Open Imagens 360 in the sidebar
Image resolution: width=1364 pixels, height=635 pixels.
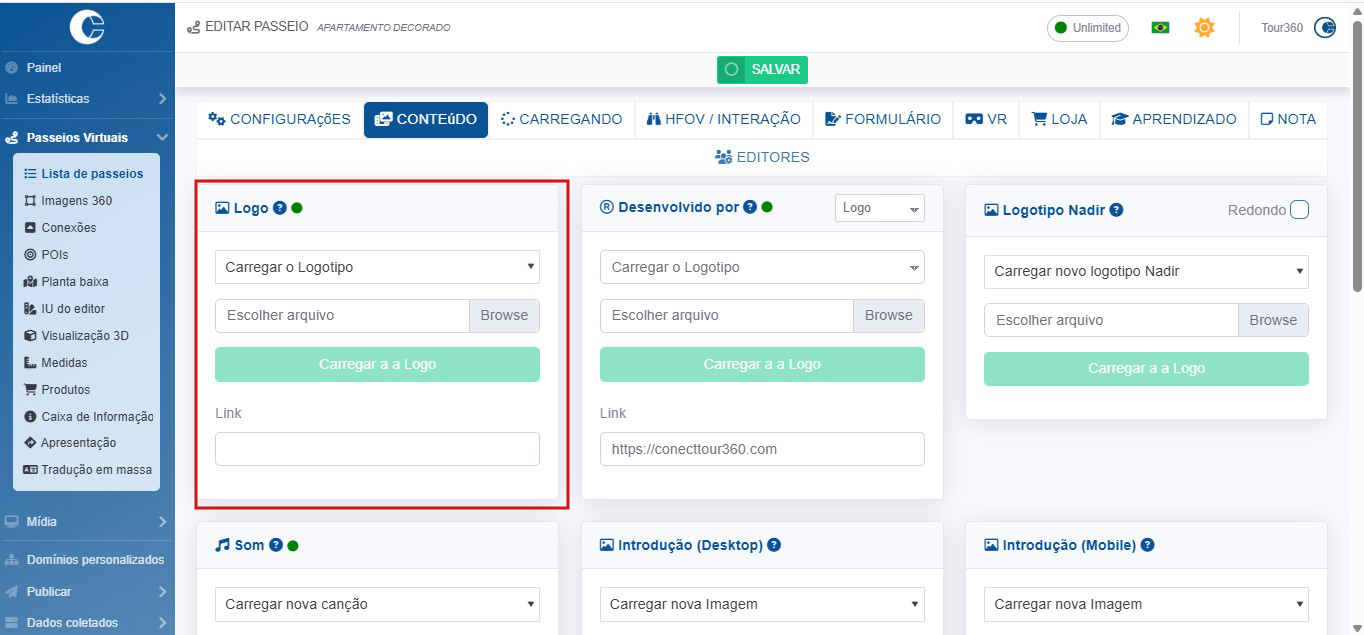click(x=76, y=200)
